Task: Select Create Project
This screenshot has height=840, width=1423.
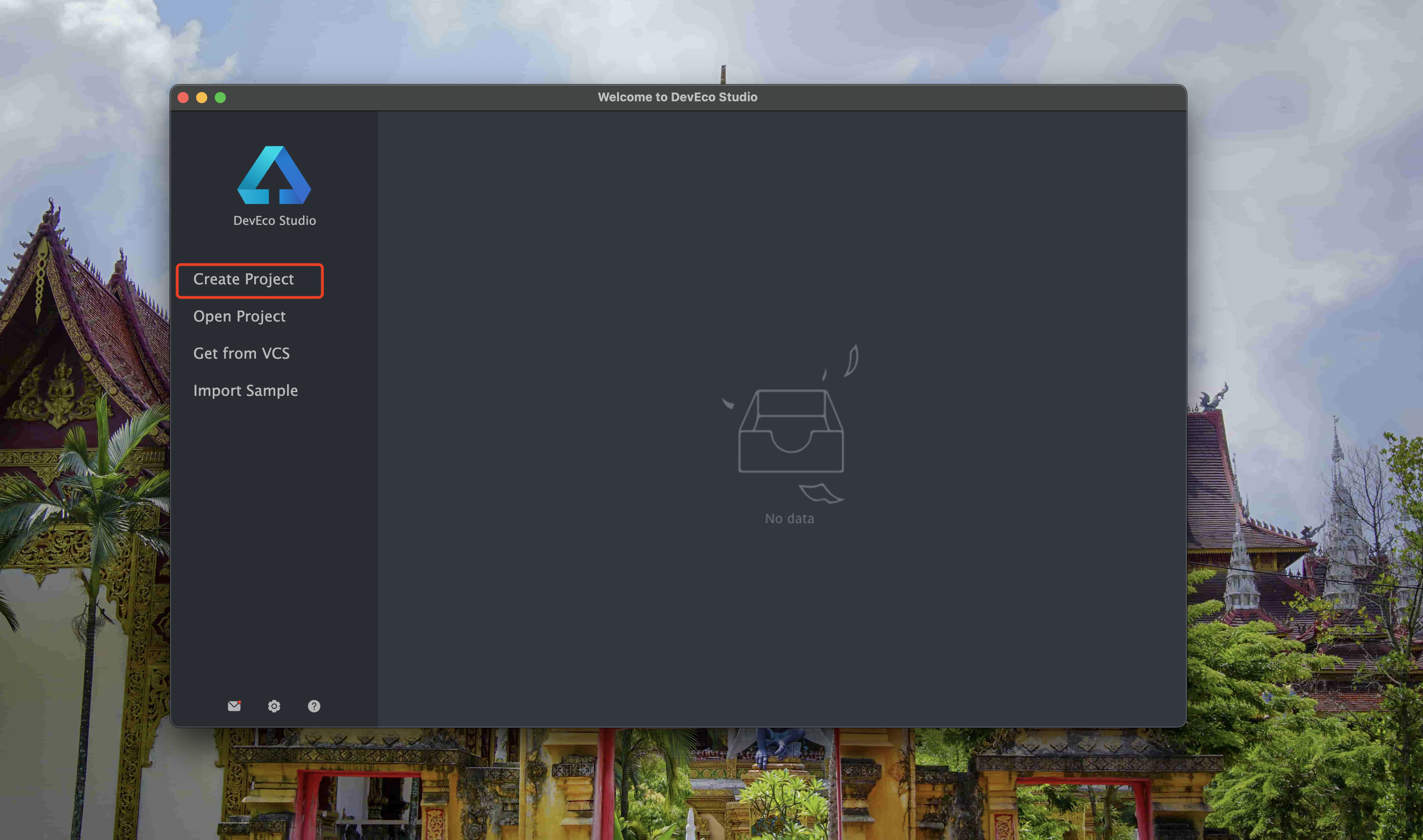Action: point(244,279)
